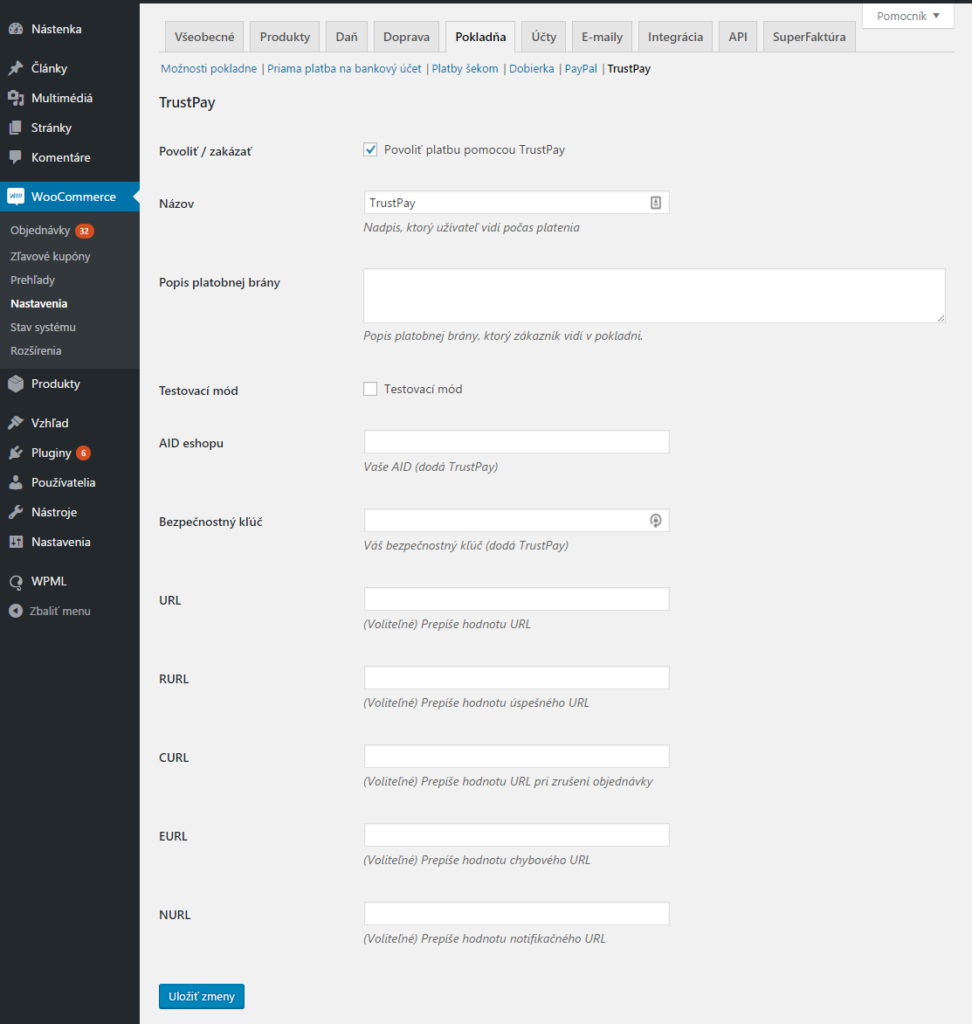Open the Pluginy plugins icon
Screen dimensions: 972x1024
point(17,452)
